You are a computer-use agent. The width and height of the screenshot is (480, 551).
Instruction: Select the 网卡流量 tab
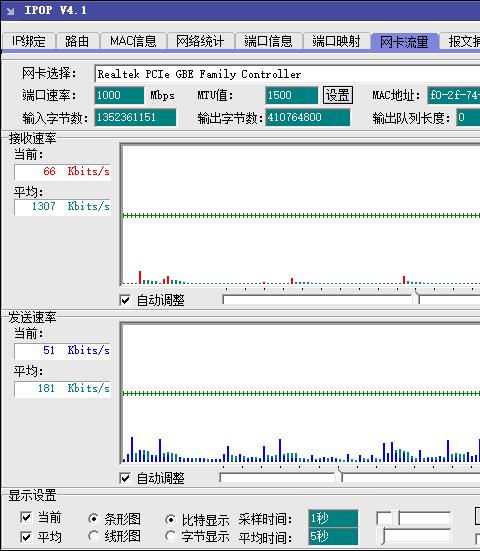(404, 41)
